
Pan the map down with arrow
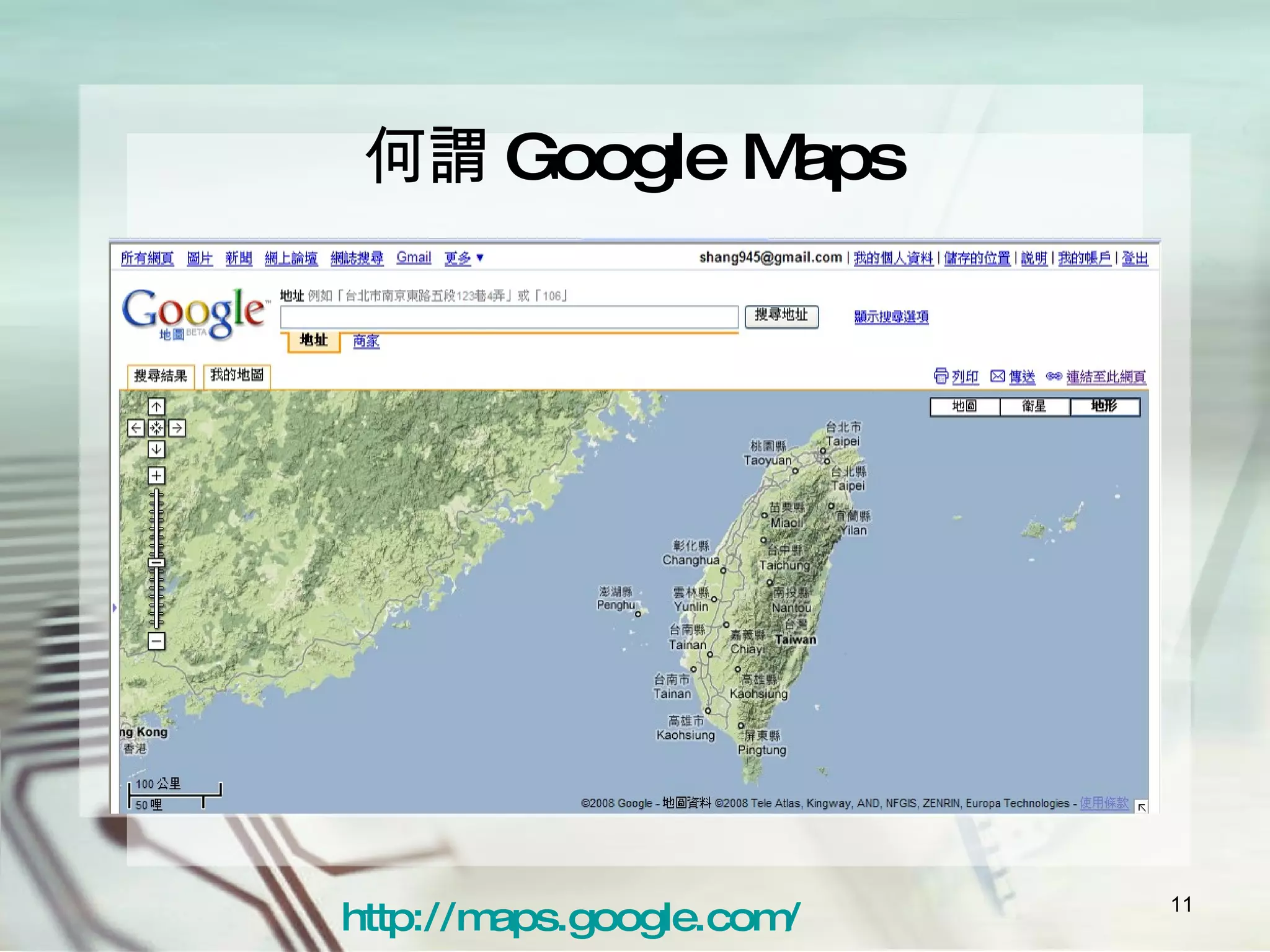(x=156, y=449)
